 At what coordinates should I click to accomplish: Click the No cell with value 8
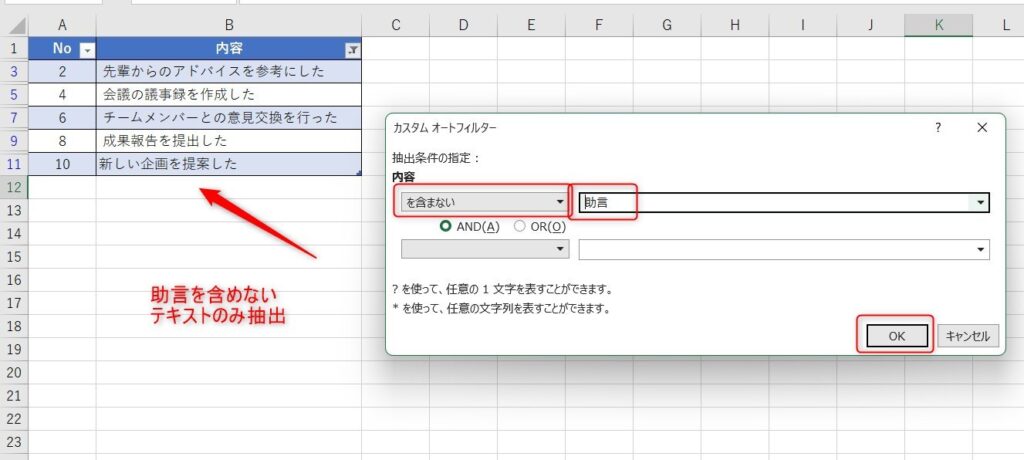click(x=62, y=141)
